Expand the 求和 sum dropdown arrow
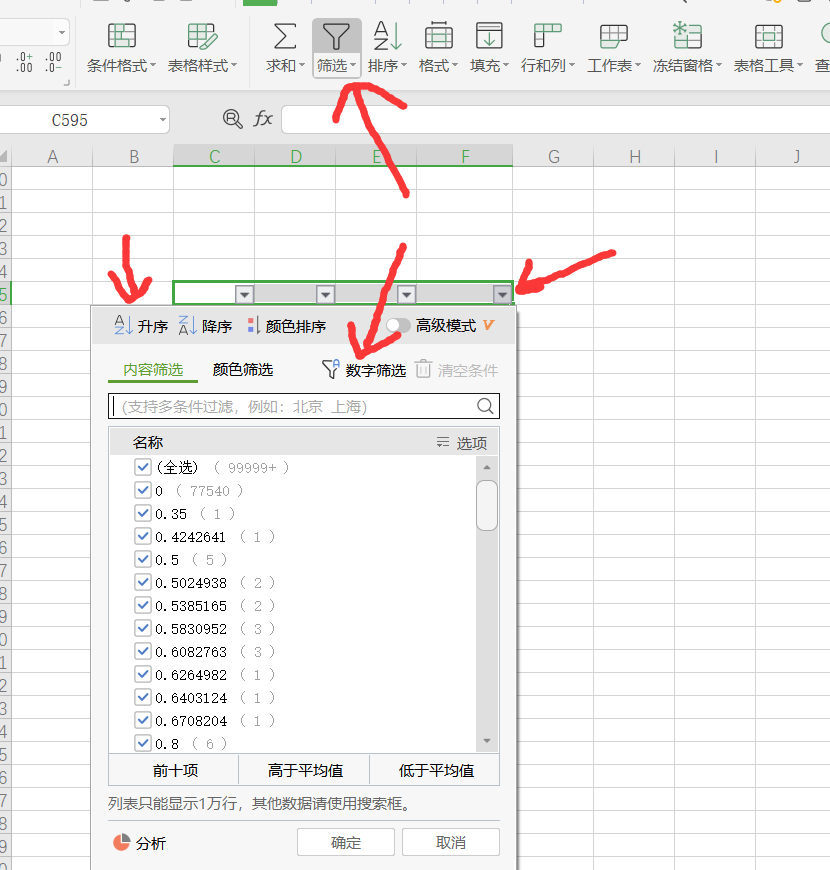 point(302,65)
